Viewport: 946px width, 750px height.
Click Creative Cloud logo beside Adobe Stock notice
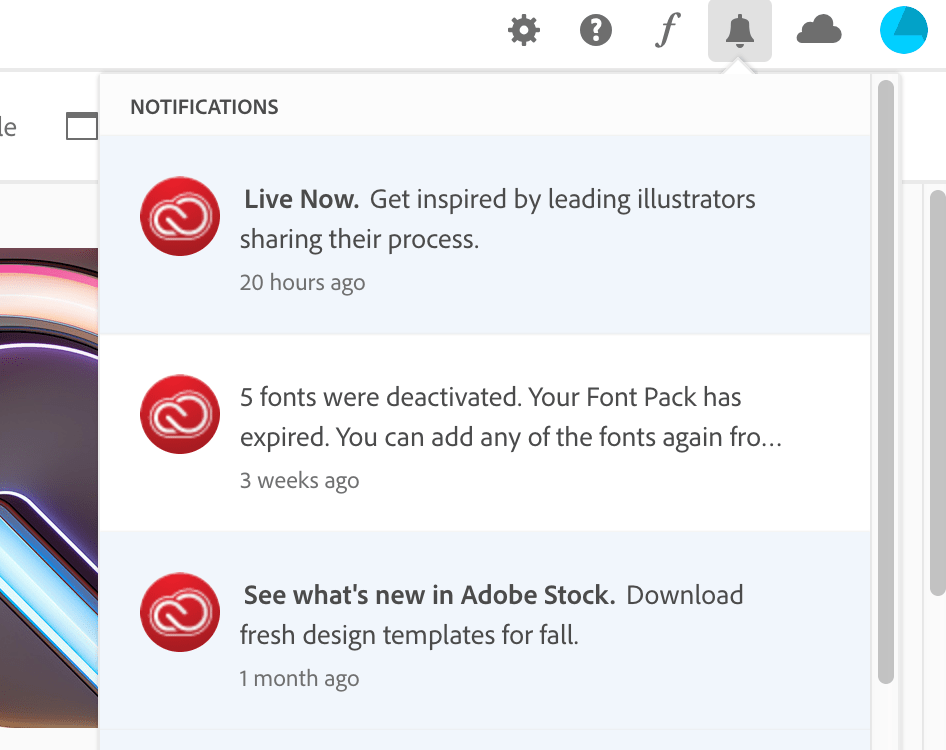[x=180, y=612]
